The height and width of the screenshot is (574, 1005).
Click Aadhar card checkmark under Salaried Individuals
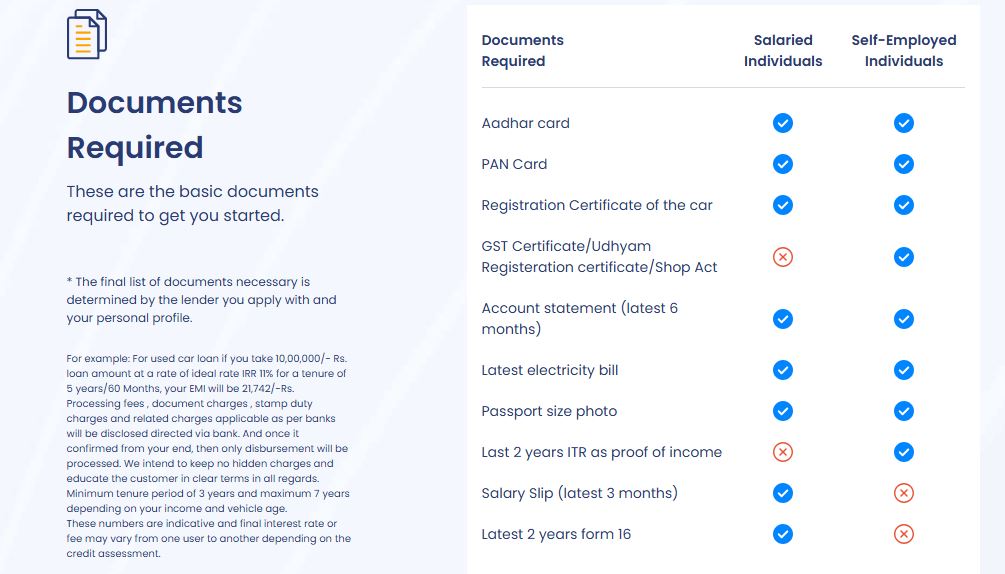[x=783, y=123]
